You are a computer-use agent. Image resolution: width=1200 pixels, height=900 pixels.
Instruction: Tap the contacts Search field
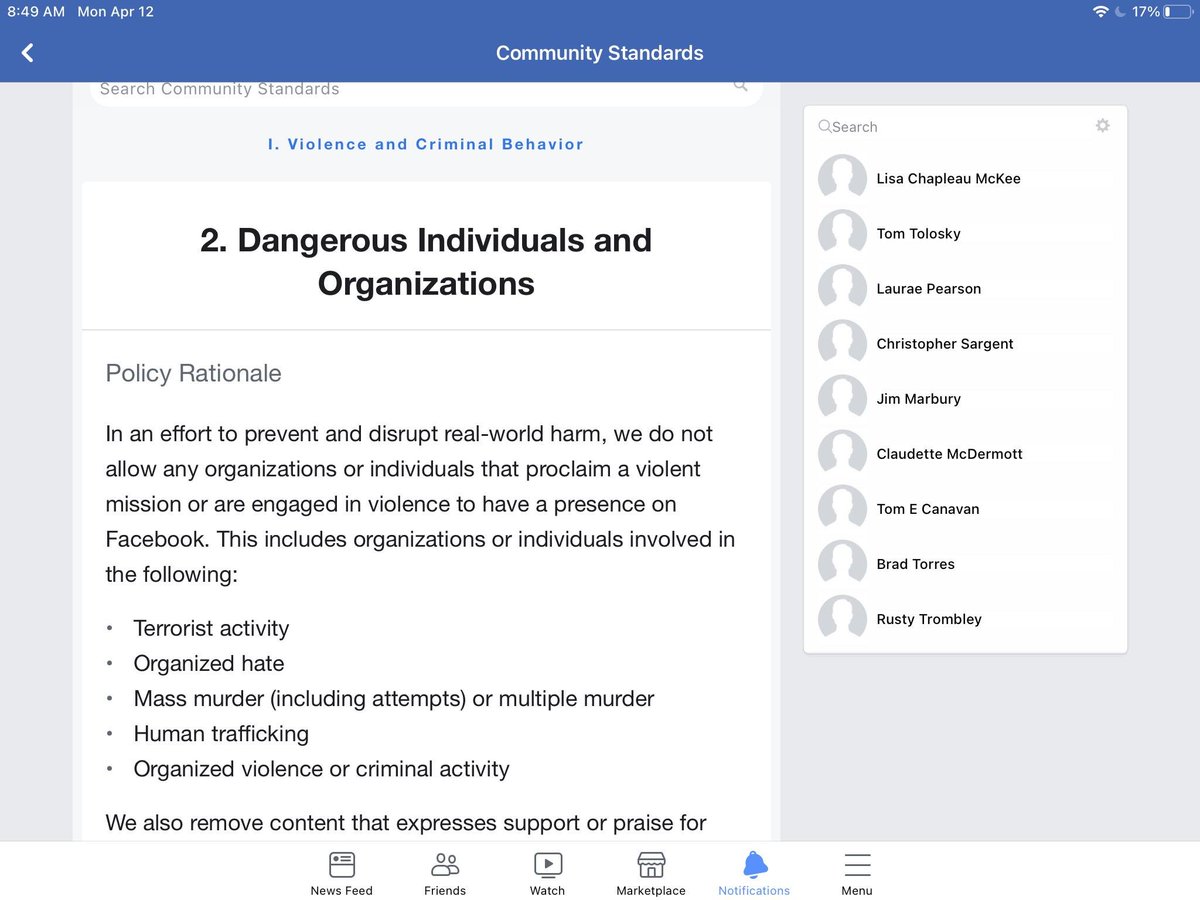(950, 127)
